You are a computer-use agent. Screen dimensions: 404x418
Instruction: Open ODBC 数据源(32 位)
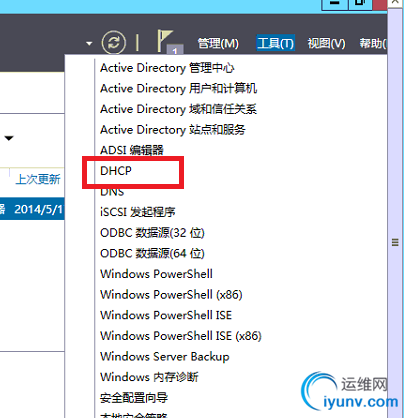point(152,233)
